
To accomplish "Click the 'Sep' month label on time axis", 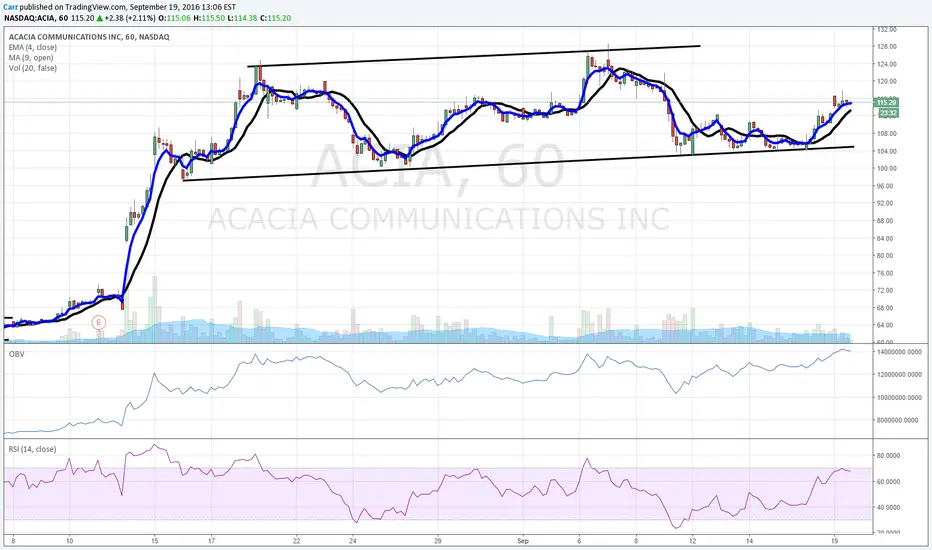I will 522,541.
